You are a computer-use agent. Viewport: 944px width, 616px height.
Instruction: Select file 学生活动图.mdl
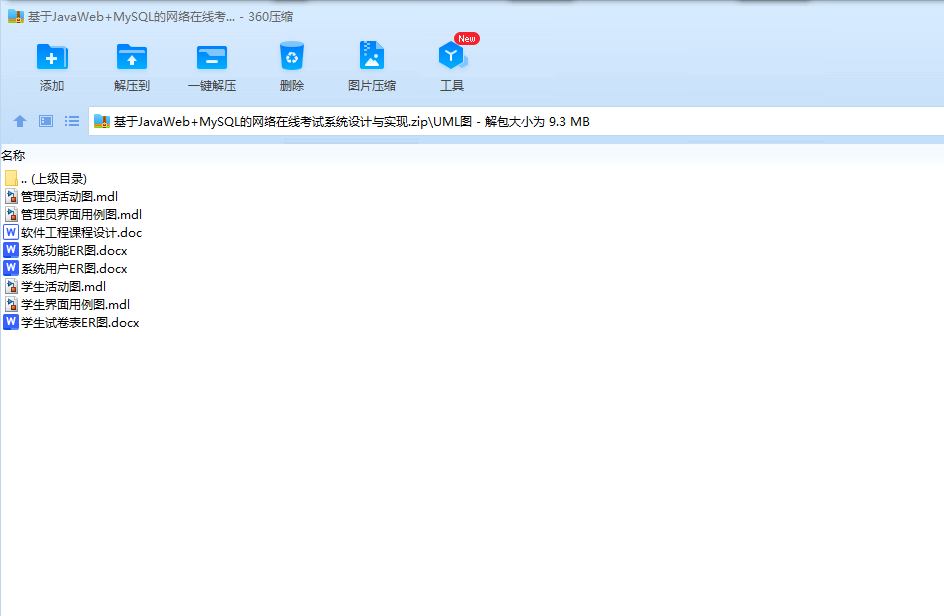point(55,287)
